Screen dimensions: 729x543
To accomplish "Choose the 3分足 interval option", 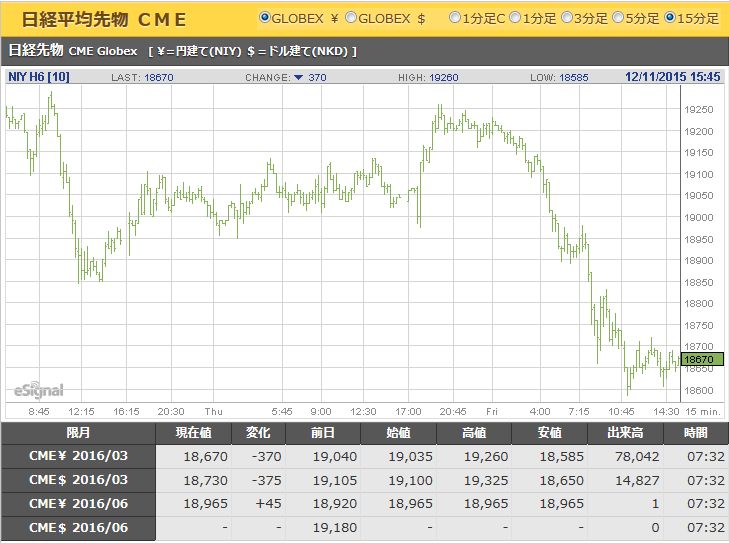I will tap(567, 18).
